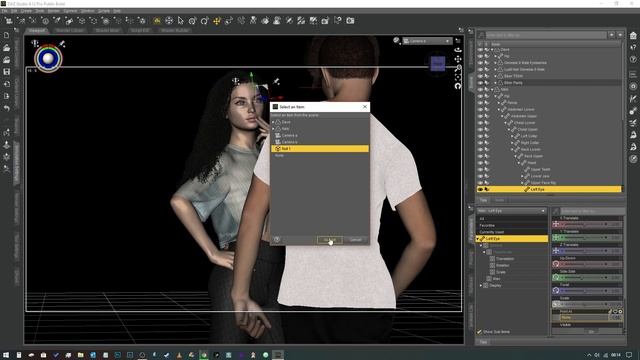Click the pan four-arrow viewport control
This screenshot has width=640, height=360.
coord(458,59)
